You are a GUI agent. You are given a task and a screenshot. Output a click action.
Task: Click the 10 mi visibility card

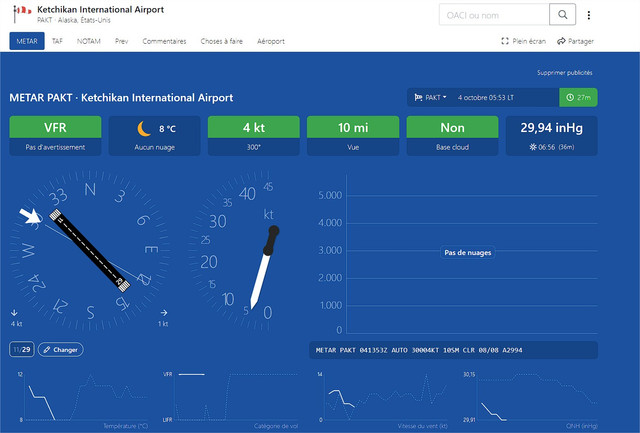353,135
